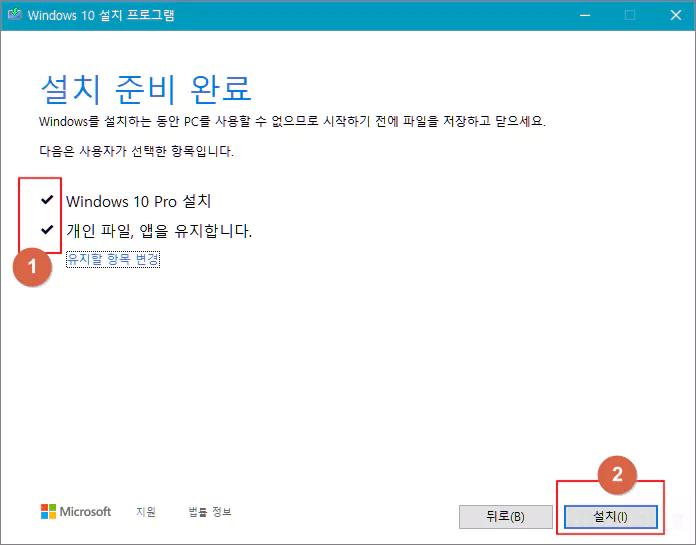
Task: Open the 법률 정보 legal link
Action: [x=210, y=512]
